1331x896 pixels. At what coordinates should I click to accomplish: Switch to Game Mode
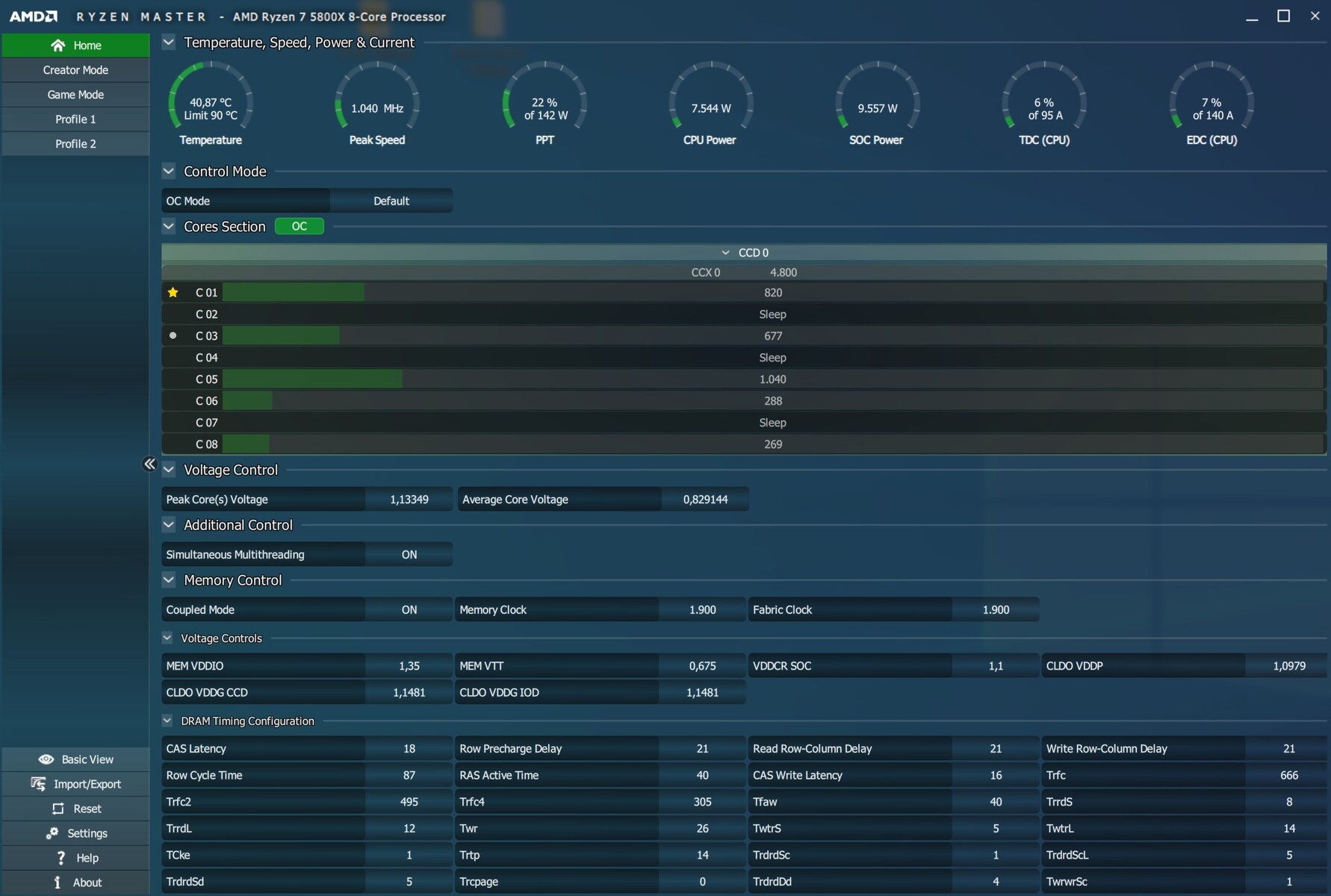pos(75,95)
